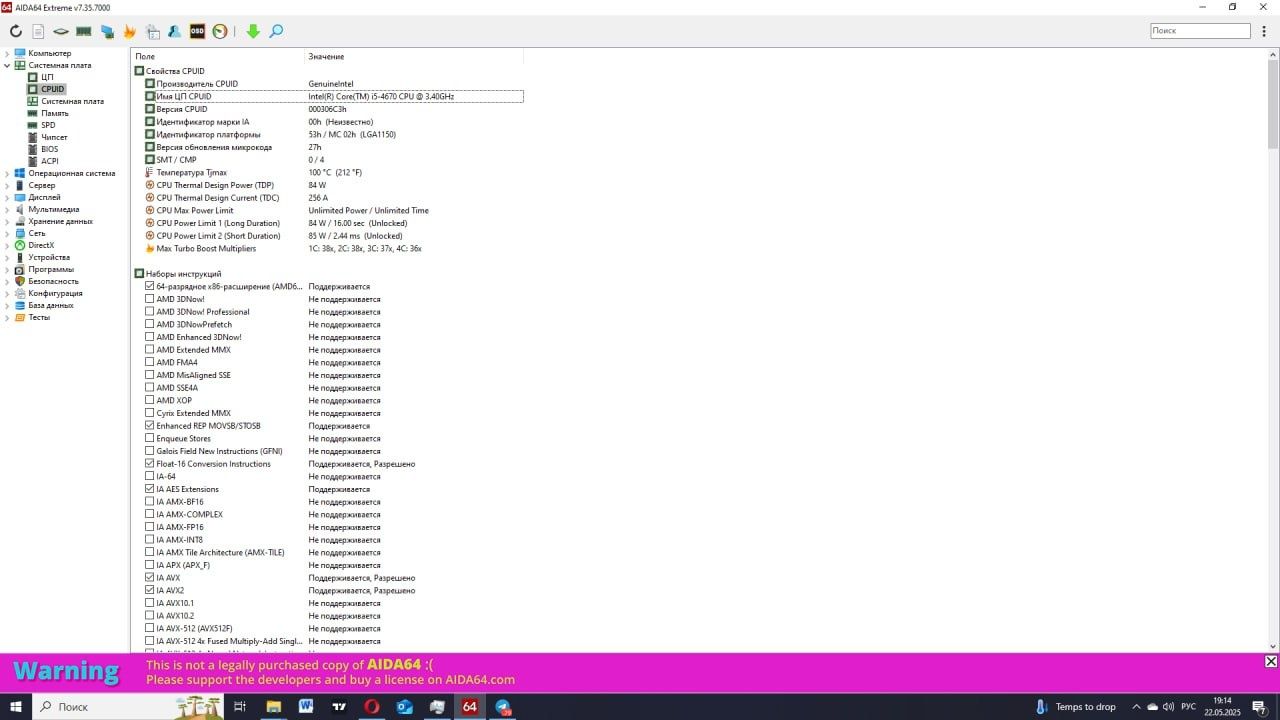1280x720 pixels.
Task: Select the Температура Tjmax row
Action: pyautogui.click(x=333, y=172)
